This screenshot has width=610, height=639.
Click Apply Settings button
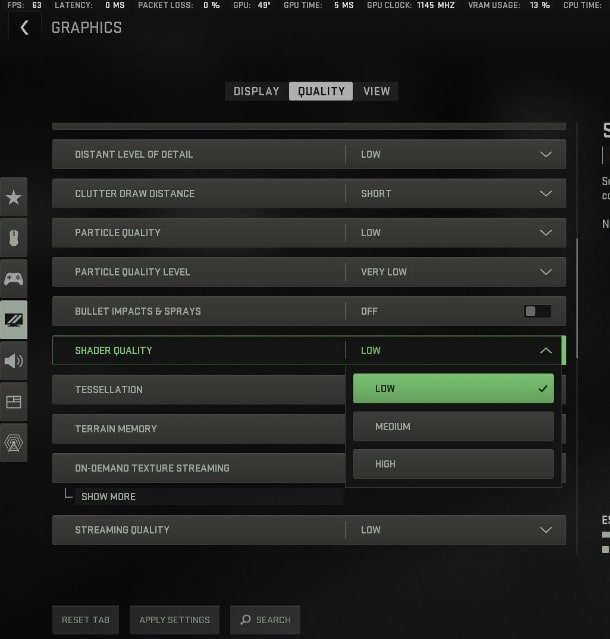(174, 620)
